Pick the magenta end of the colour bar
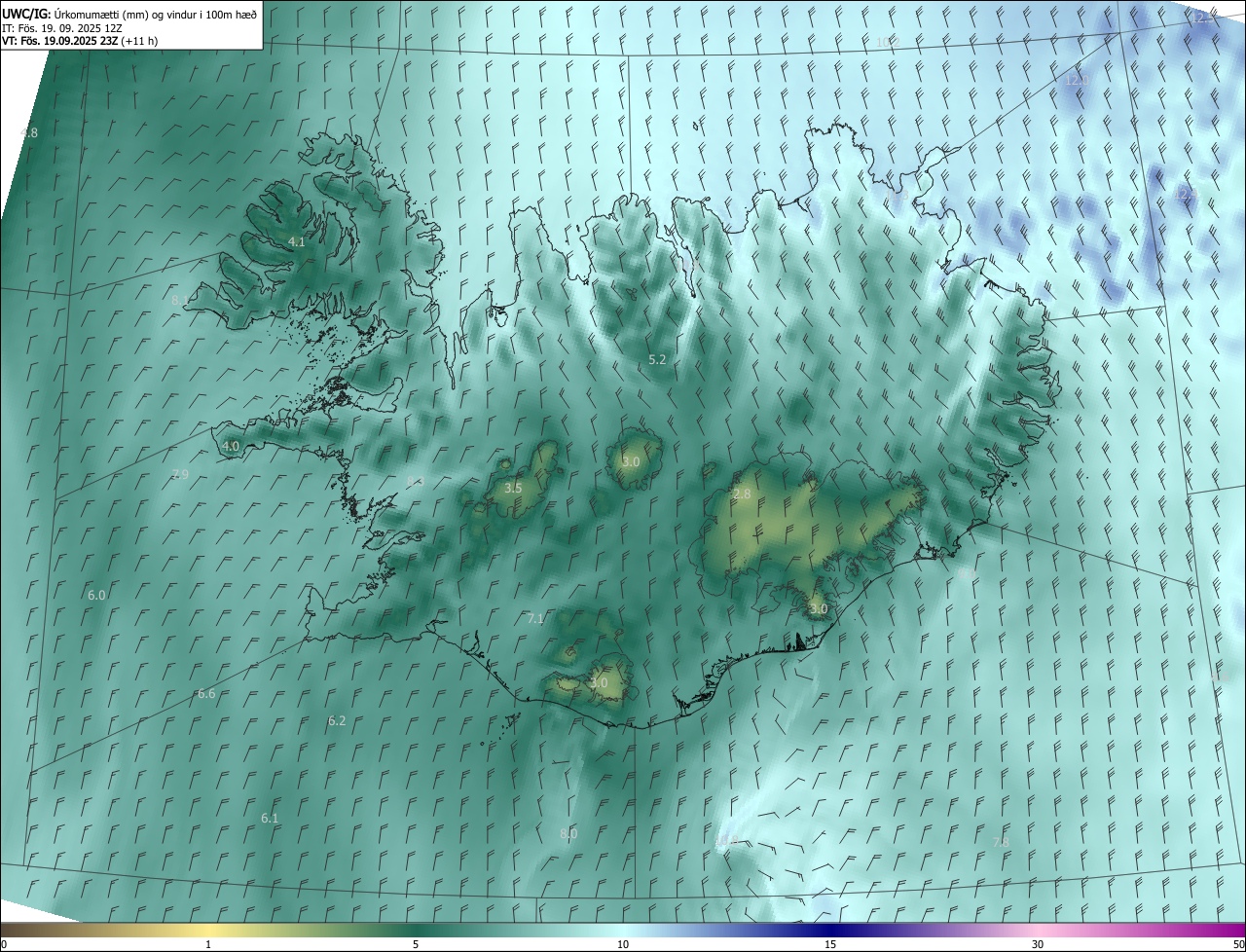 click(1228, 930)
